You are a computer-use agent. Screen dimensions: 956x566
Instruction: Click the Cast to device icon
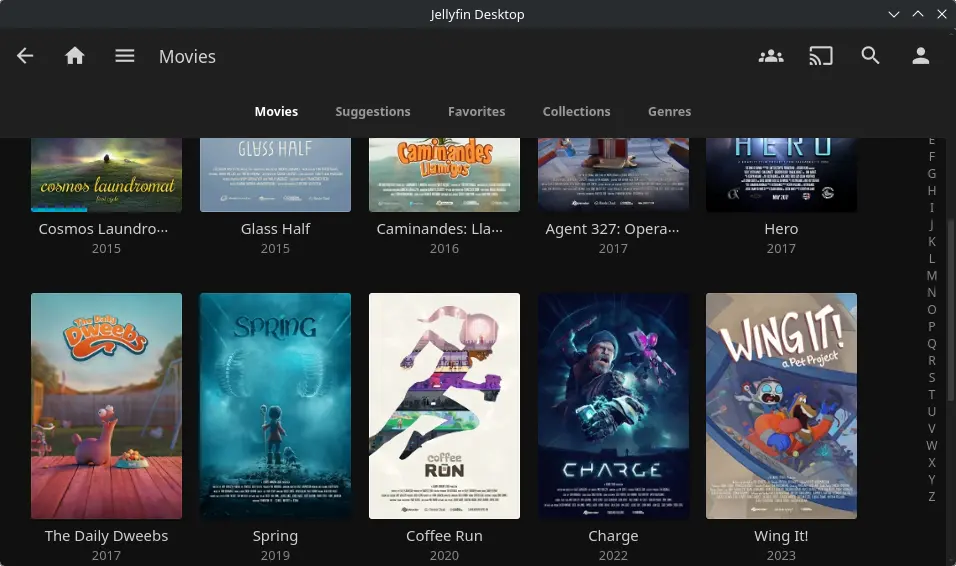(821, 56)
